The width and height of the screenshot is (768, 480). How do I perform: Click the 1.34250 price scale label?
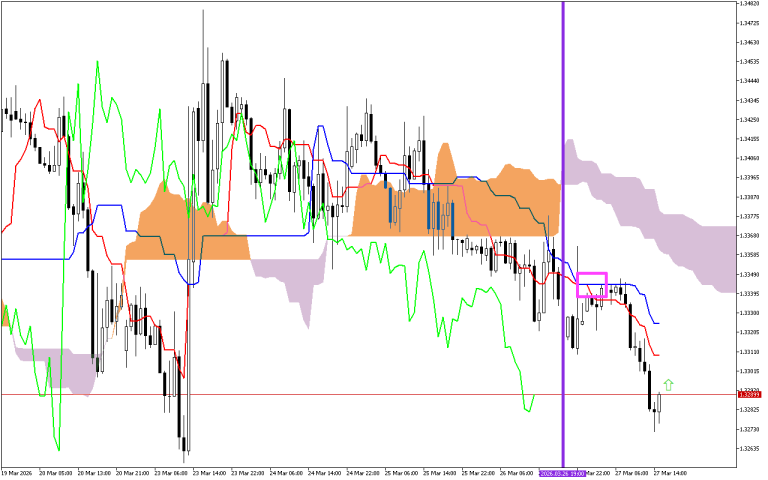tap(749, 120)
